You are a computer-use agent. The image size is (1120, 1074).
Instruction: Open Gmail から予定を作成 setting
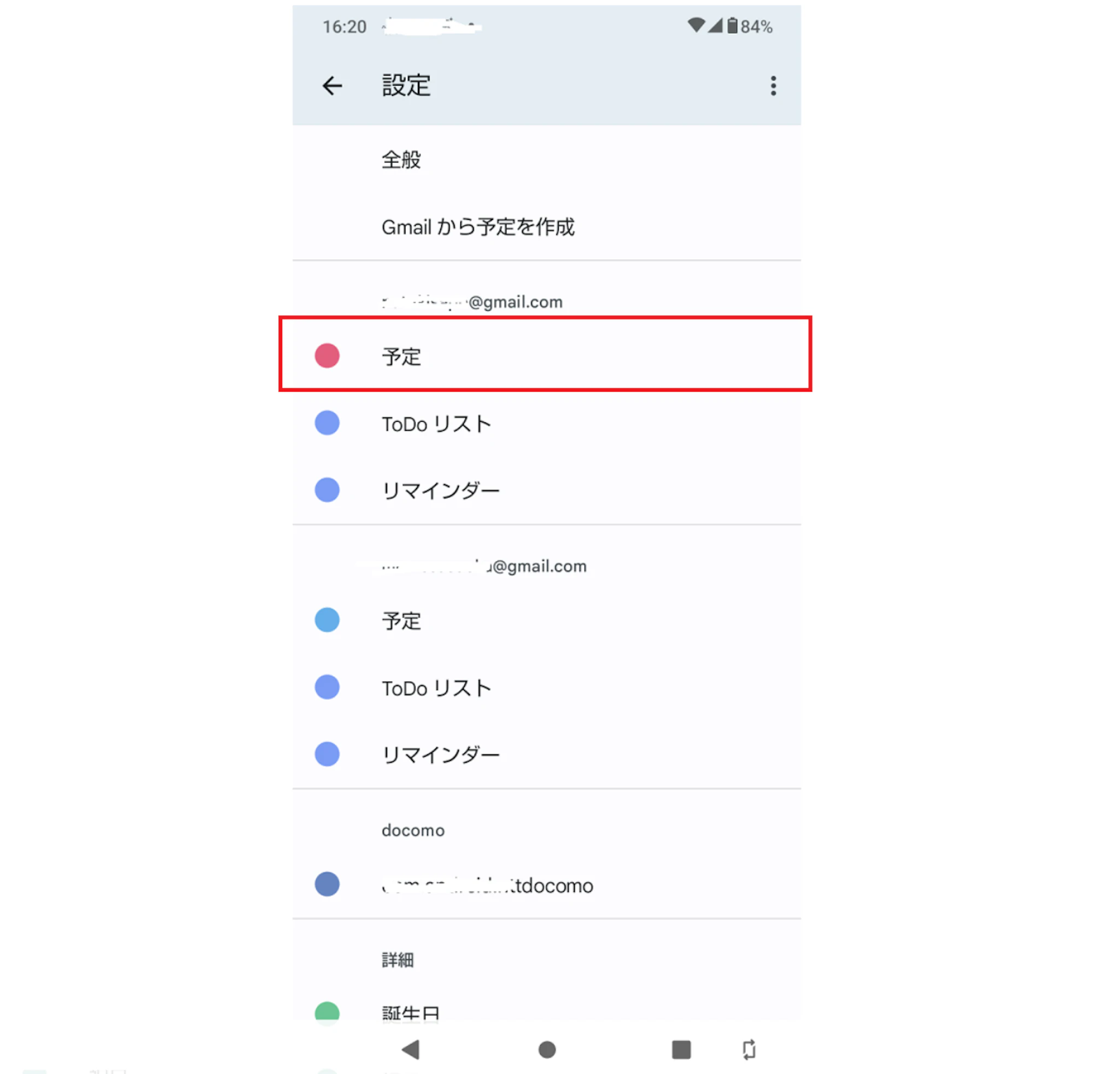pos(546,227)
